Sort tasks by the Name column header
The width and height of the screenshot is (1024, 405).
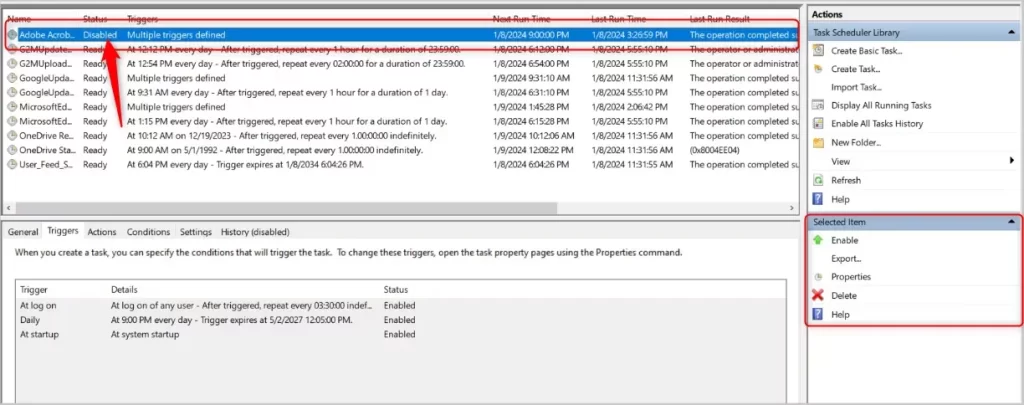click(18, 20)
